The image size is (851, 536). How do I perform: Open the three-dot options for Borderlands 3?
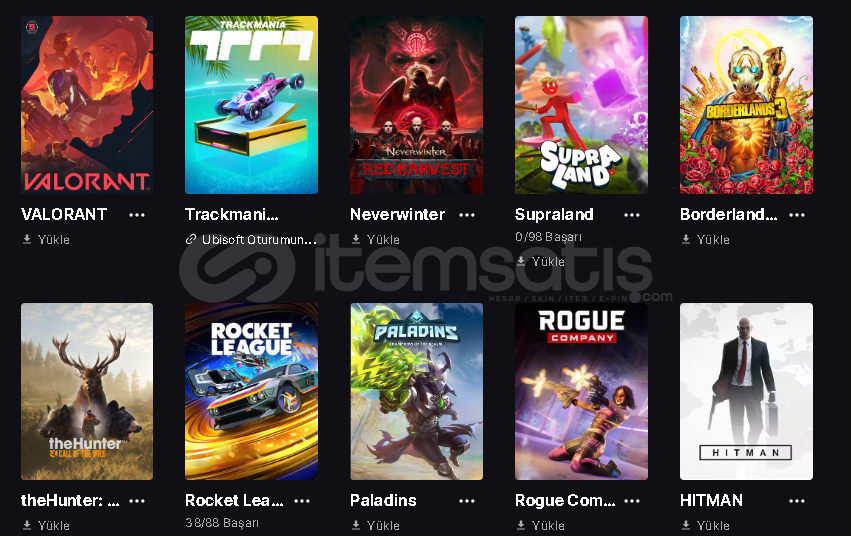(x=797, y=215)
